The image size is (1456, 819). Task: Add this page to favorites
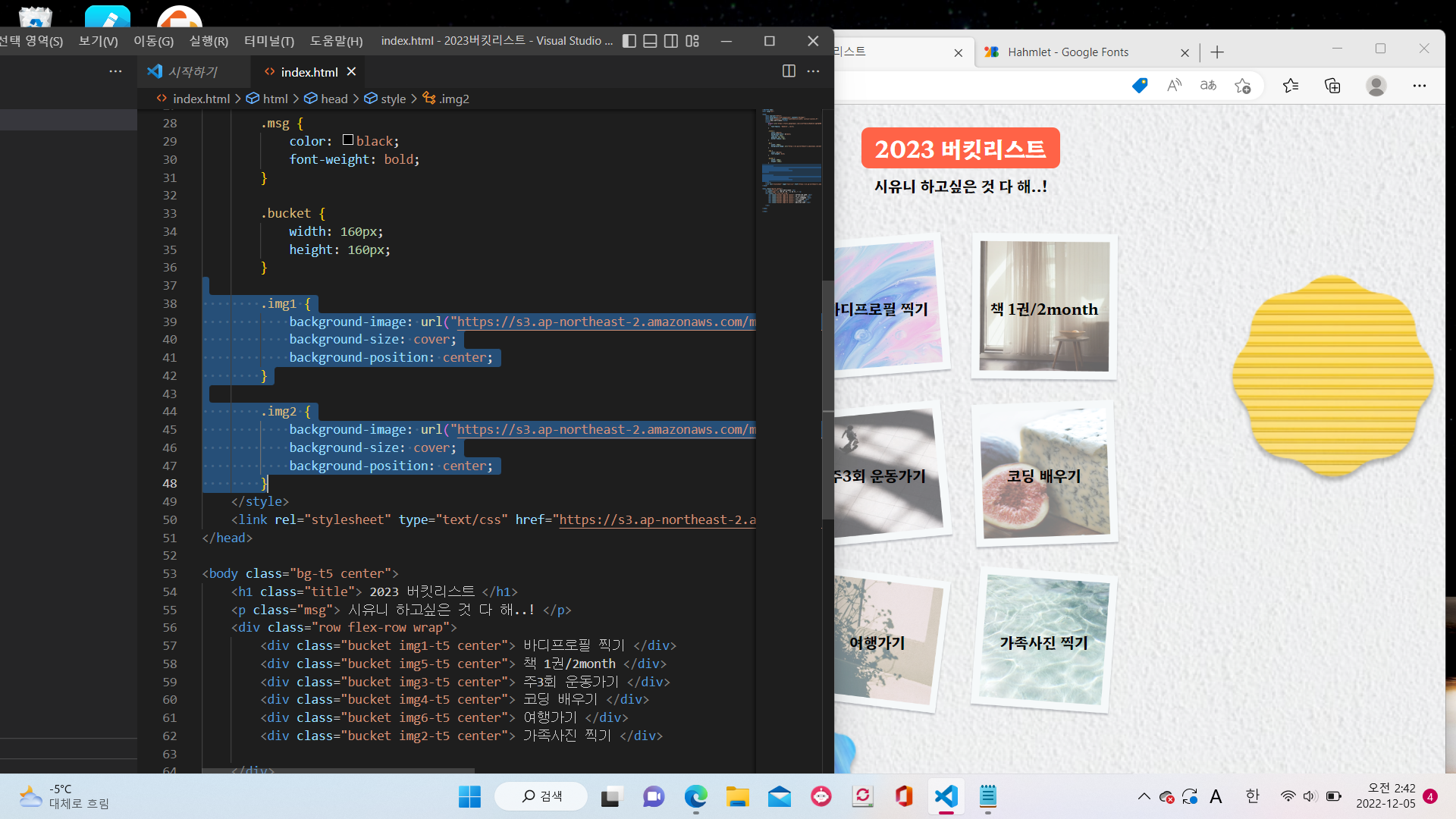coord(1242,85)
